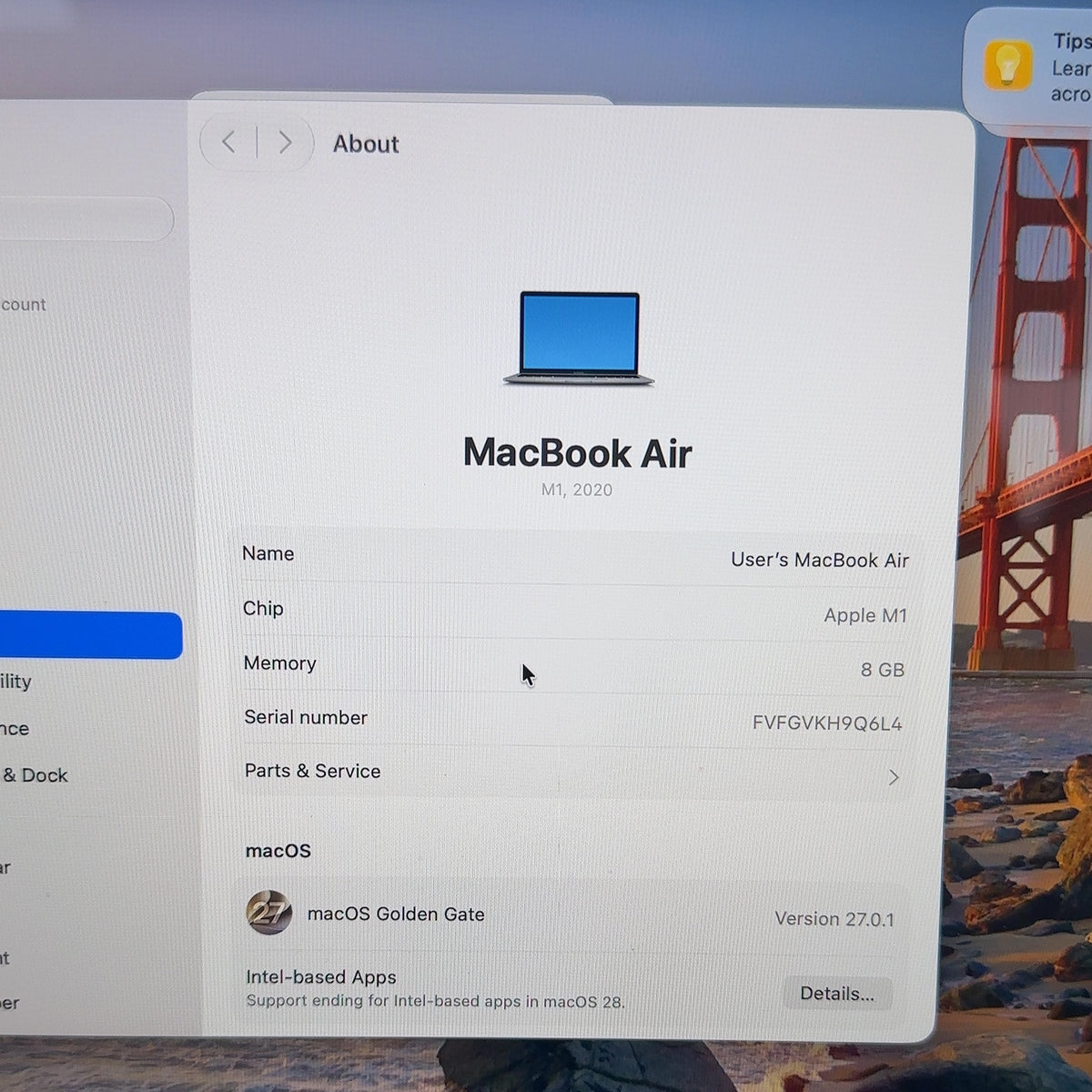
Task: Go forward with the right chevron arrow
Action: [285, 142]
